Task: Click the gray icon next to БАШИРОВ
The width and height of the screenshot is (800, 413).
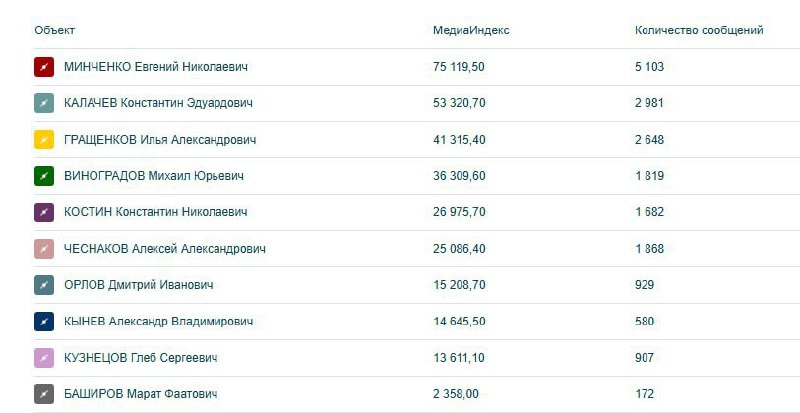Action: click(44, 394)
